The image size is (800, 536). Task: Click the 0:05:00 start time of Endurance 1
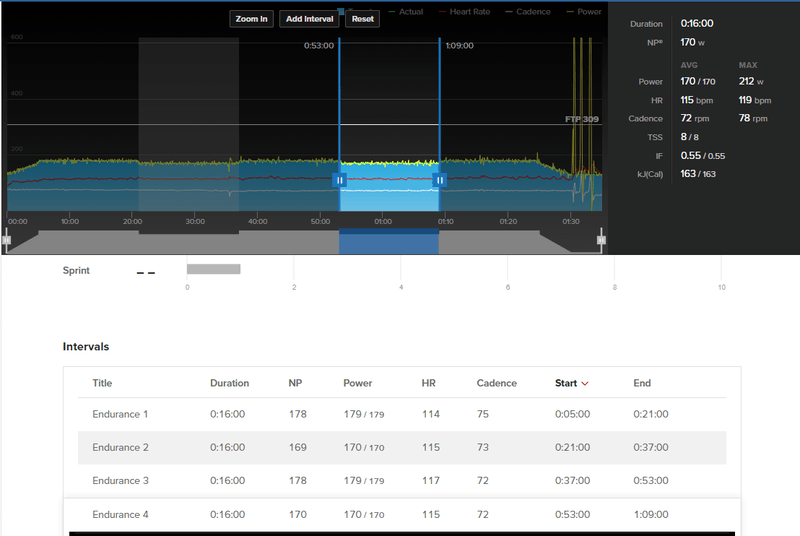572,414
